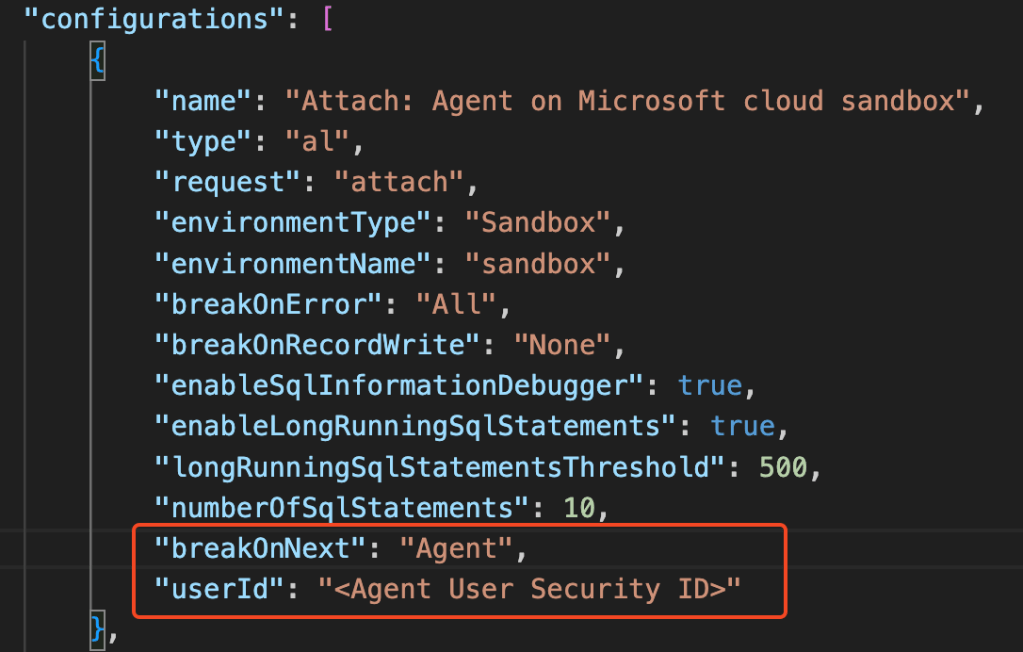Click the "Sandbox" environmentType value

tap(537, 223)
